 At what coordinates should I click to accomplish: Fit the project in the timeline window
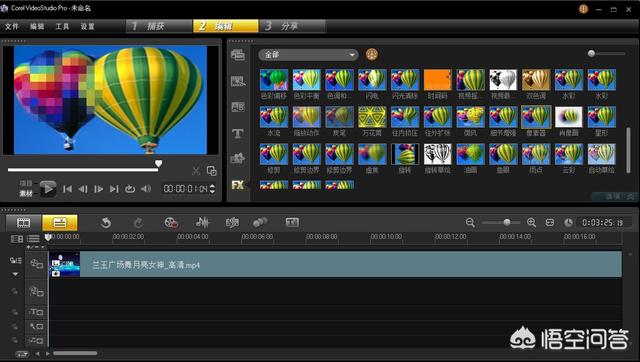[x=550, y=222]
